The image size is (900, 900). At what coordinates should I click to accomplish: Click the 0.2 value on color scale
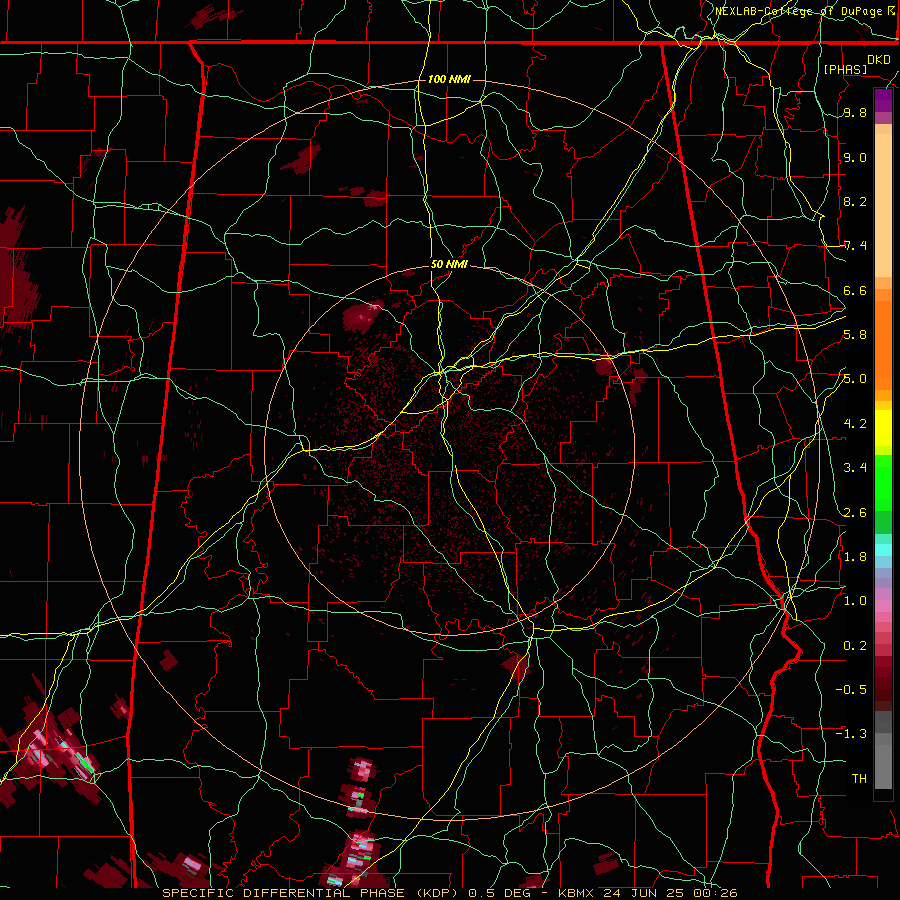pyautogui.click(x=855, y=646)
